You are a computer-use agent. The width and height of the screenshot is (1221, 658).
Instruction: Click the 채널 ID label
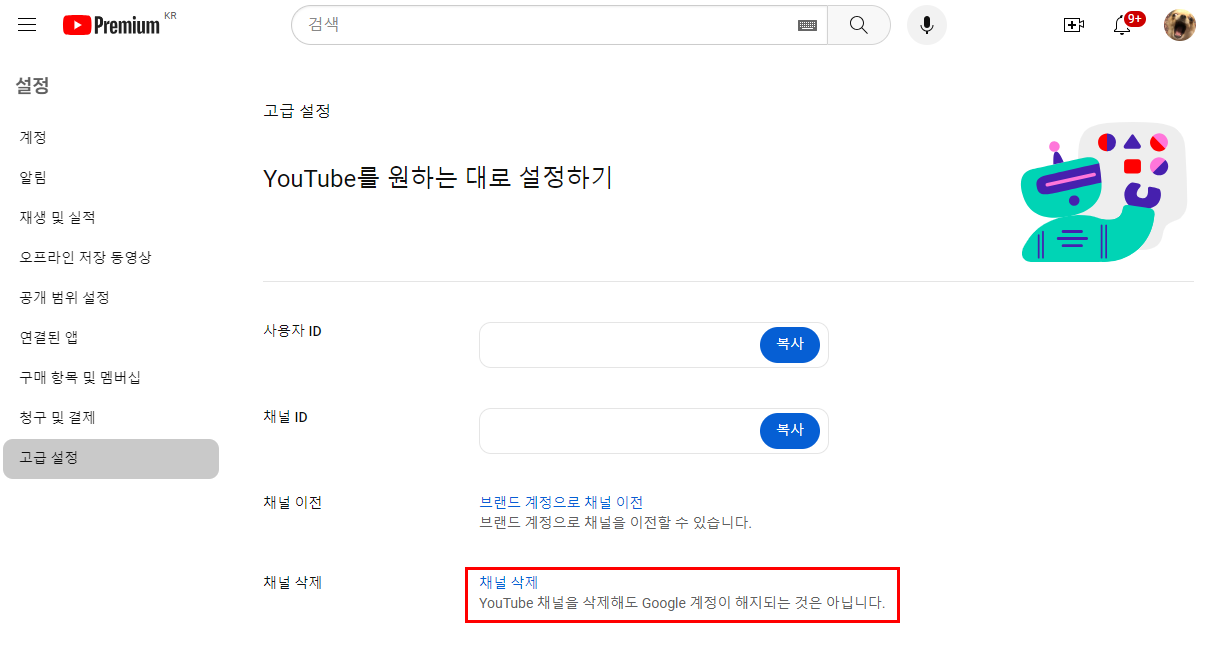pyautogui.click(x=285, y=417)
